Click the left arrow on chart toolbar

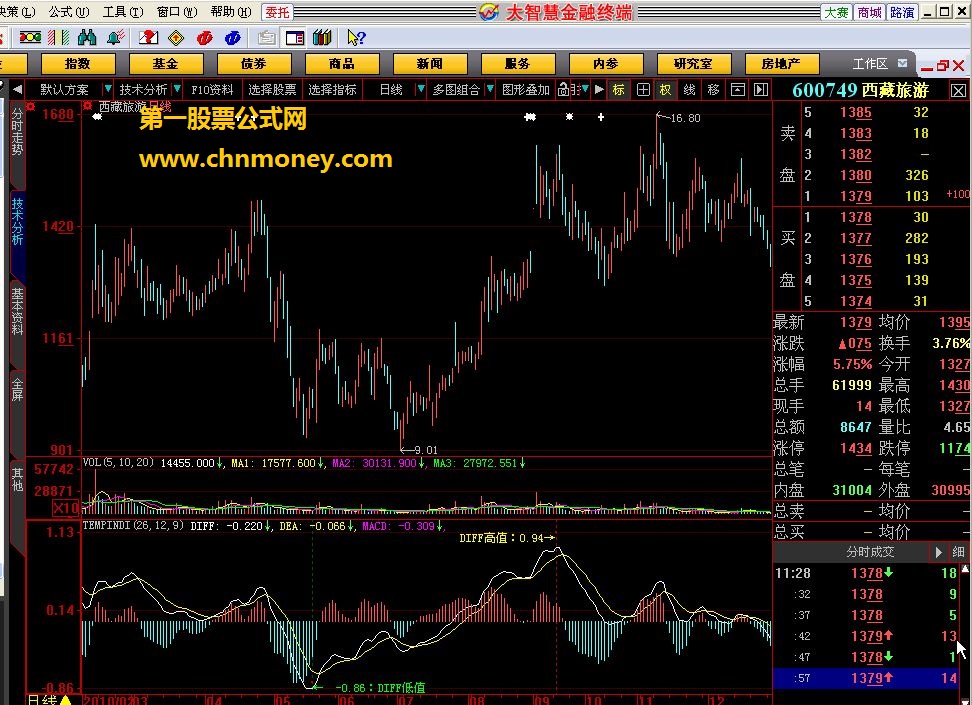pos(17,90)
